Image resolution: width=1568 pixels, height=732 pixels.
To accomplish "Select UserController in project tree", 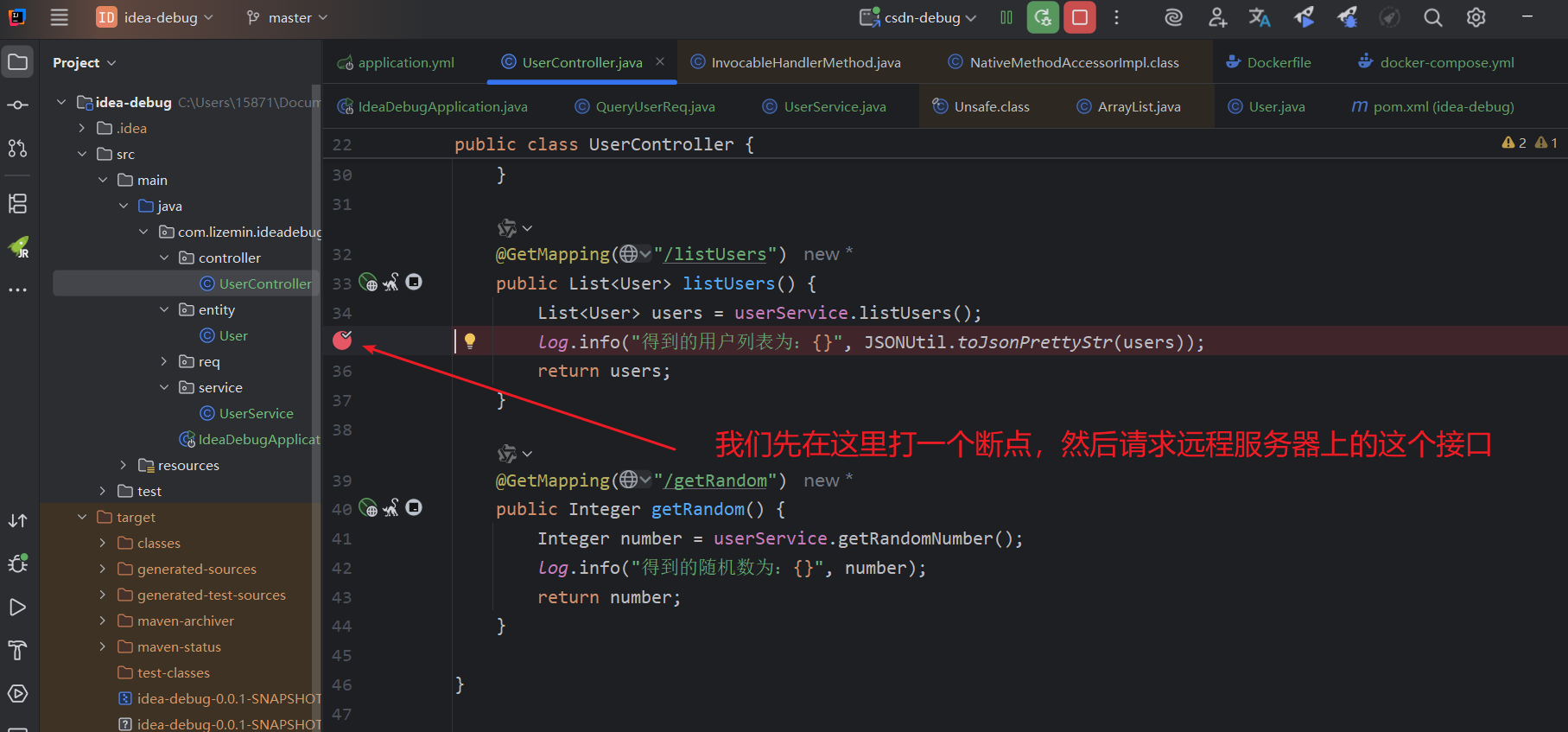I will point(255,283).
